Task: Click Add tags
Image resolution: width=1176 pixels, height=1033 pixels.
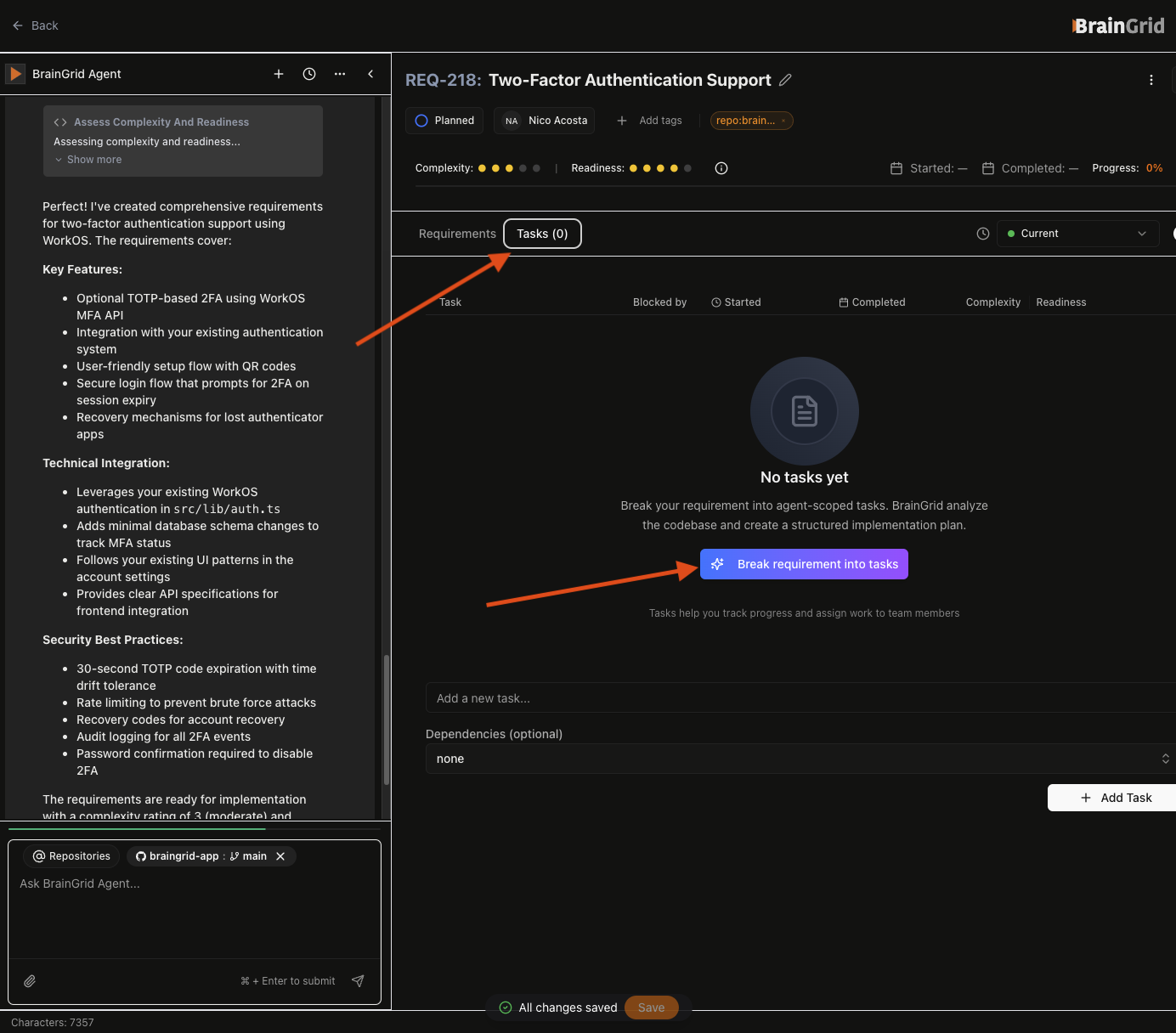Action: 649,121
